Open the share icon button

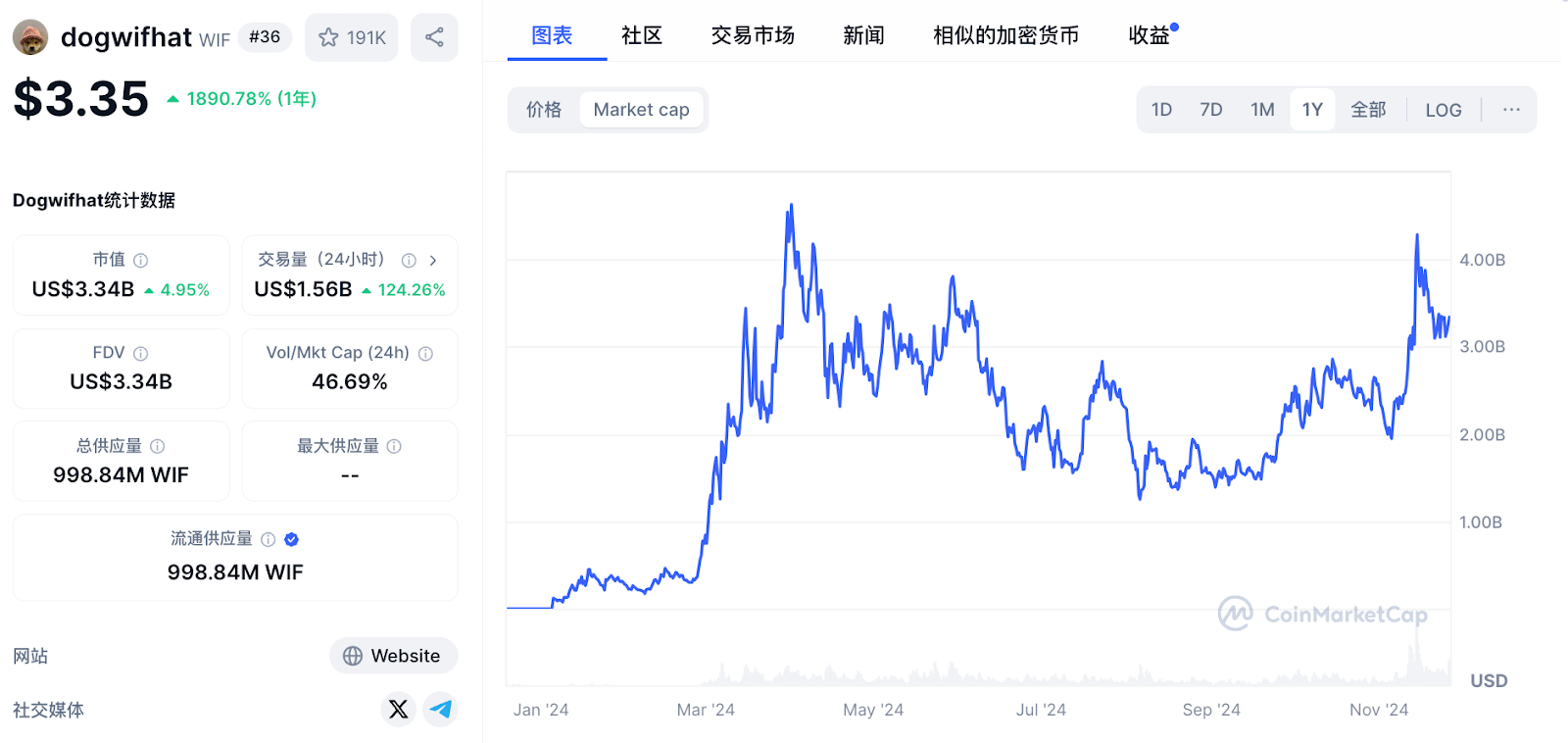(x=434, y=37)
